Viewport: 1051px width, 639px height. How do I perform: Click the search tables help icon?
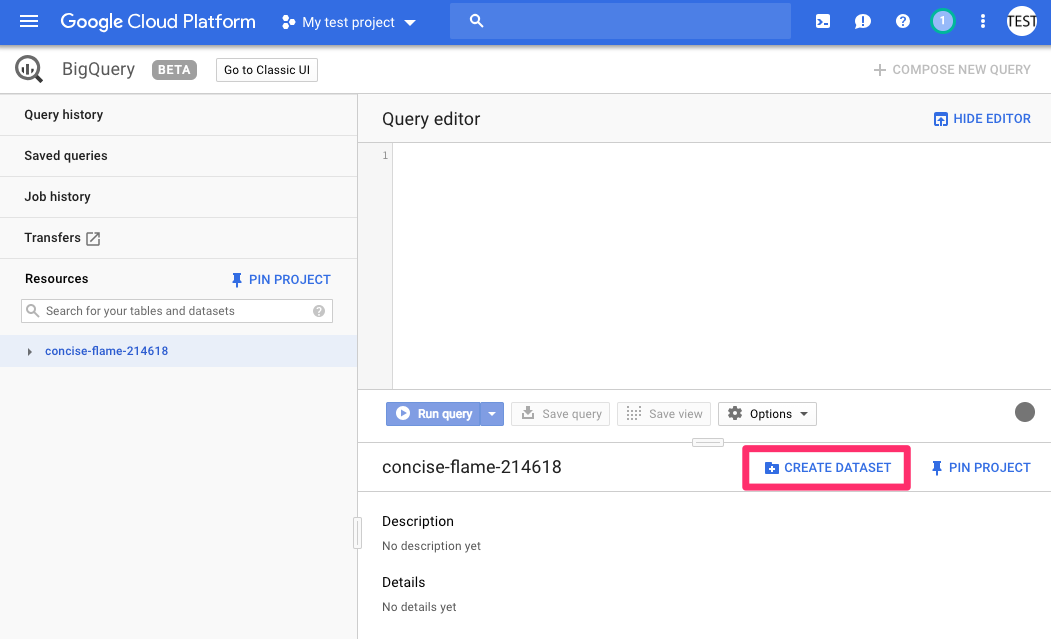319,311
